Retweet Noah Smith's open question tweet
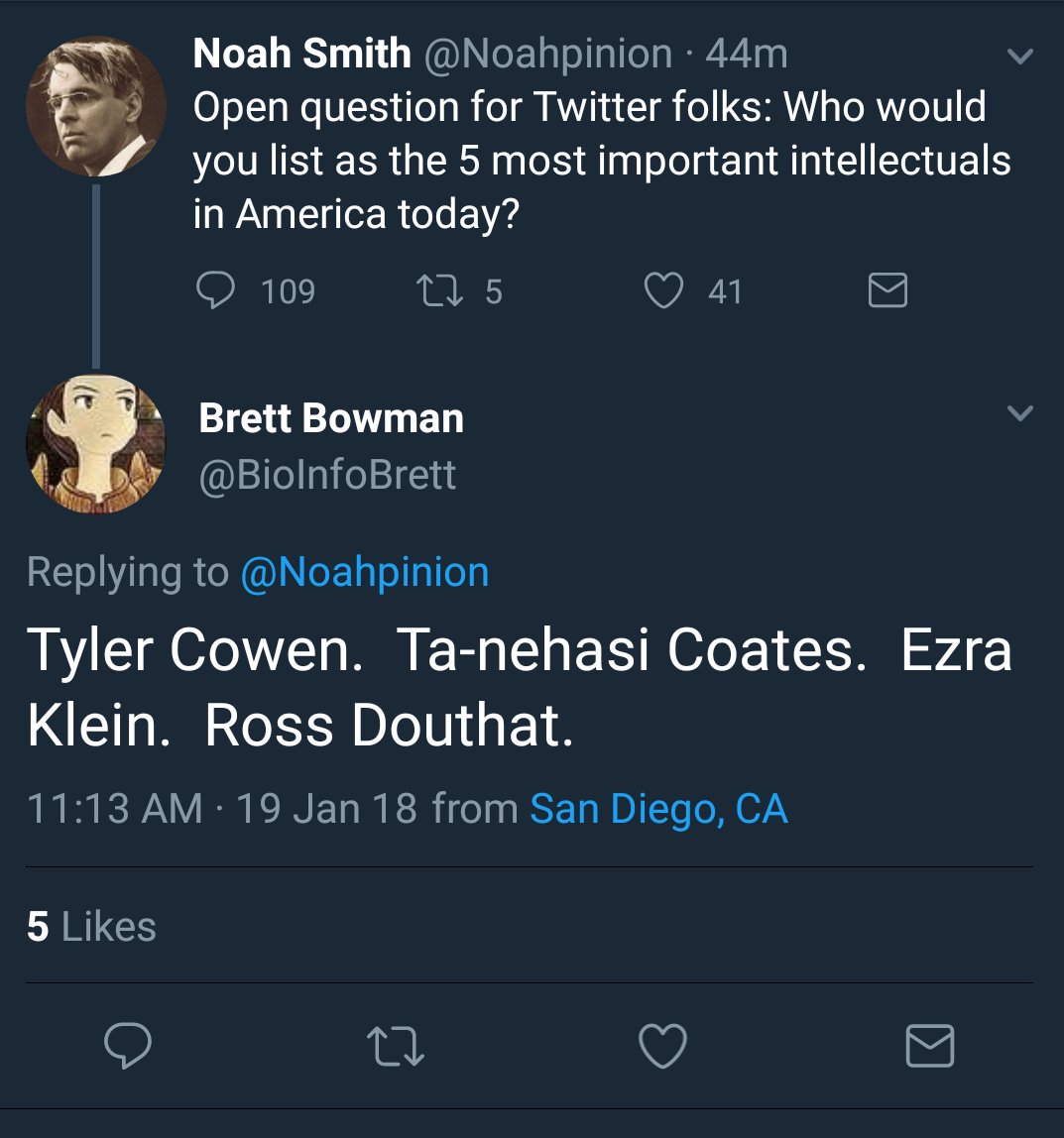This screenshot has width=1064, height=1138. (436, 290)
